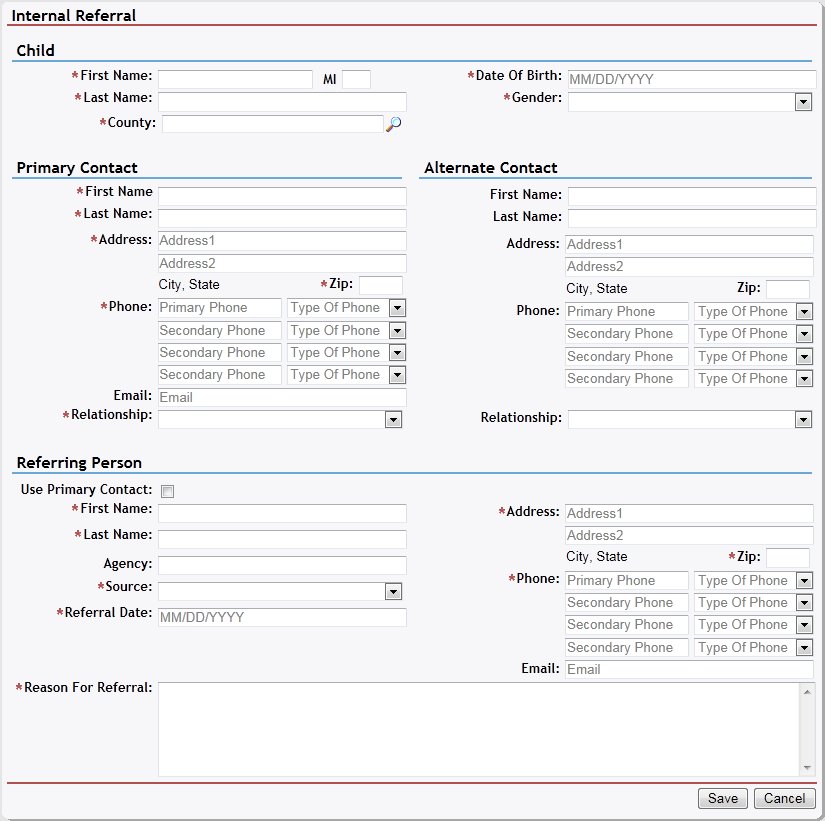Viewport: 825px width, 821px height.
Task: Open the Child Gender dropdown
Action: [x=802, y=101]
